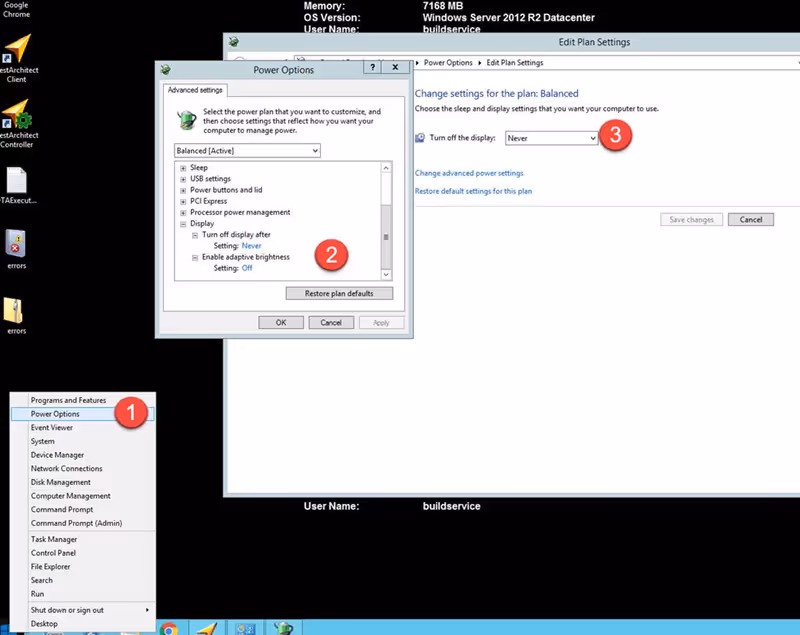Image resolution: width=800 pixels, height=635 pixels.
Task: Click OK in Power Options dialog
Action: pos(281,323)
